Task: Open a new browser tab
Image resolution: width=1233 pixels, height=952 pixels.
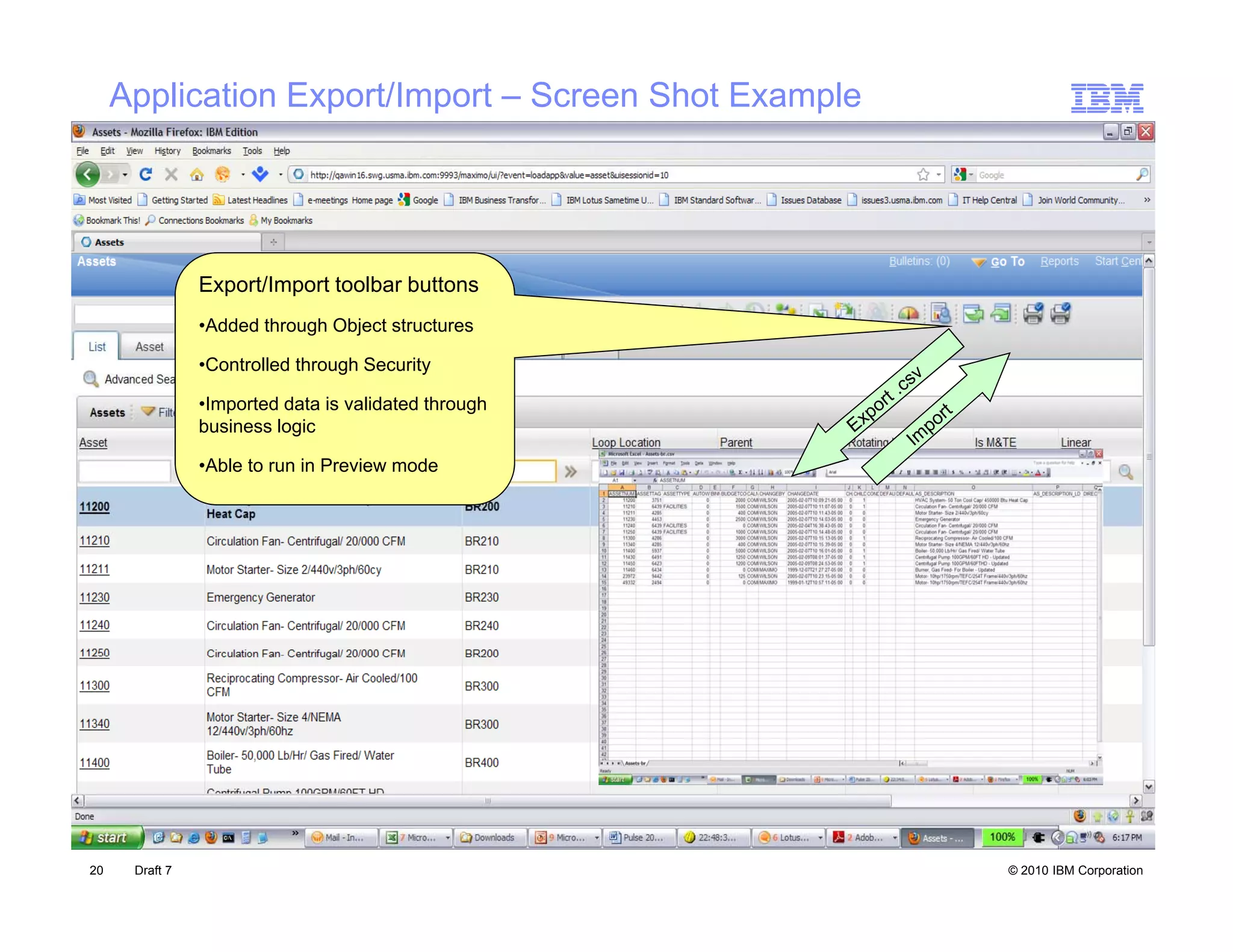Action: 273,242
